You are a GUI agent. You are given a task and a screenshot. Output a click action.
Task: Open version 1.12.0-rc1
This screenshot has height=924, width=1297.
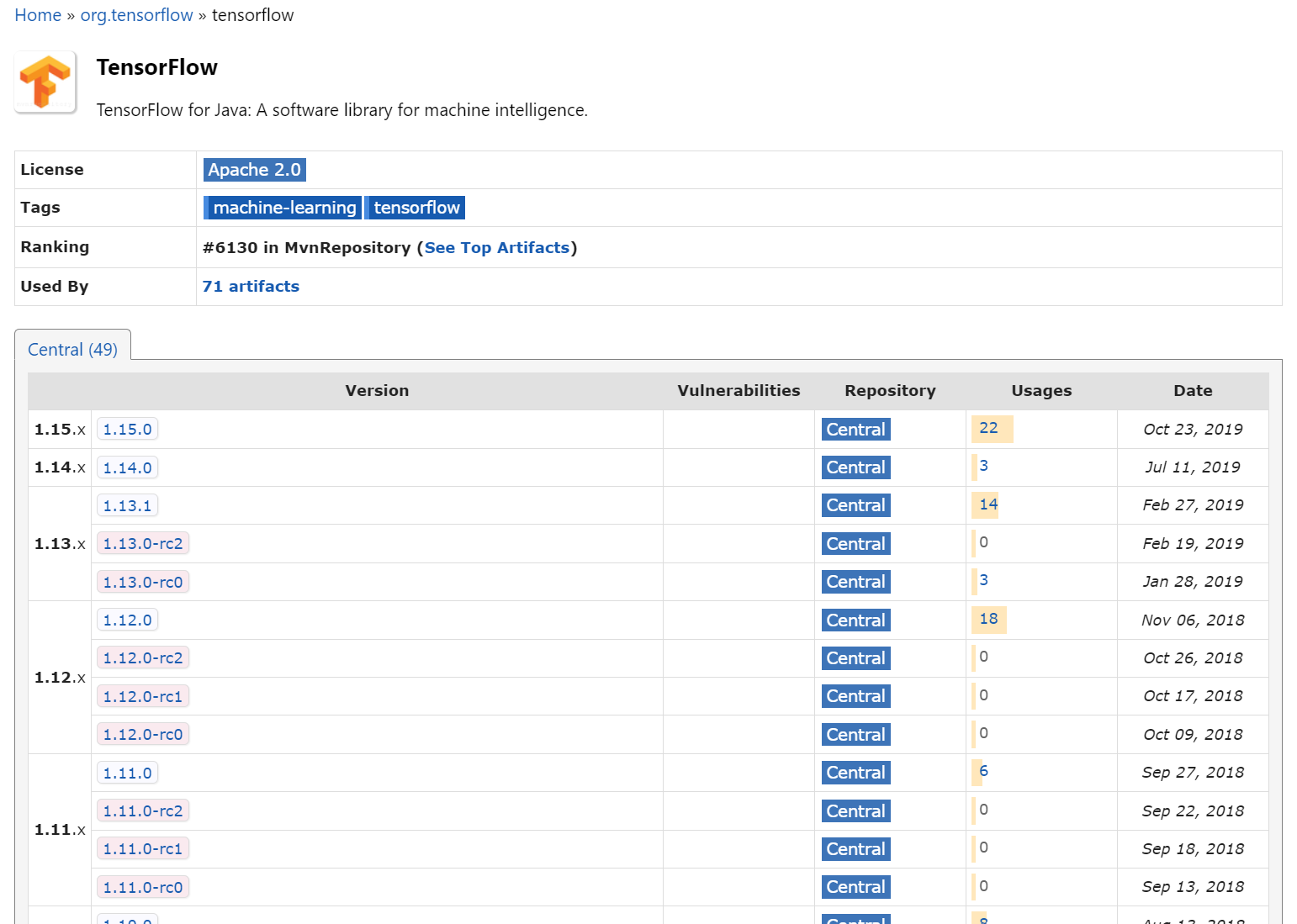click(x=143, y=696)
